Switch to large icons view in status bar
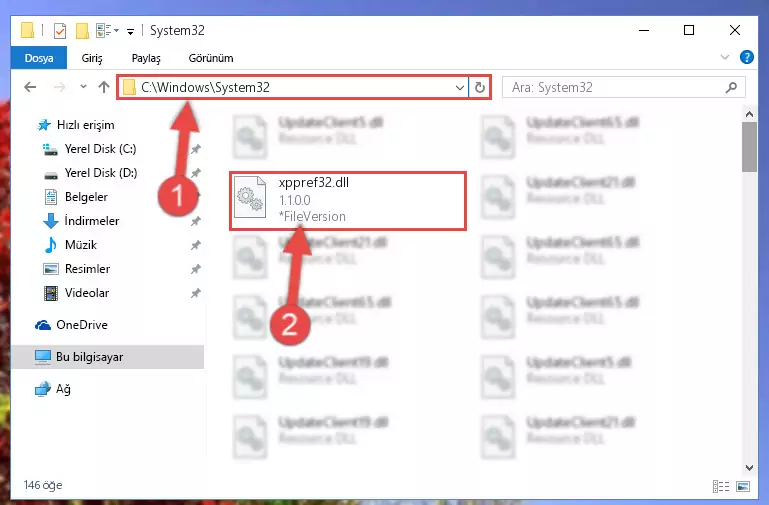Screen dimensions: 769x505 point(743,486)
